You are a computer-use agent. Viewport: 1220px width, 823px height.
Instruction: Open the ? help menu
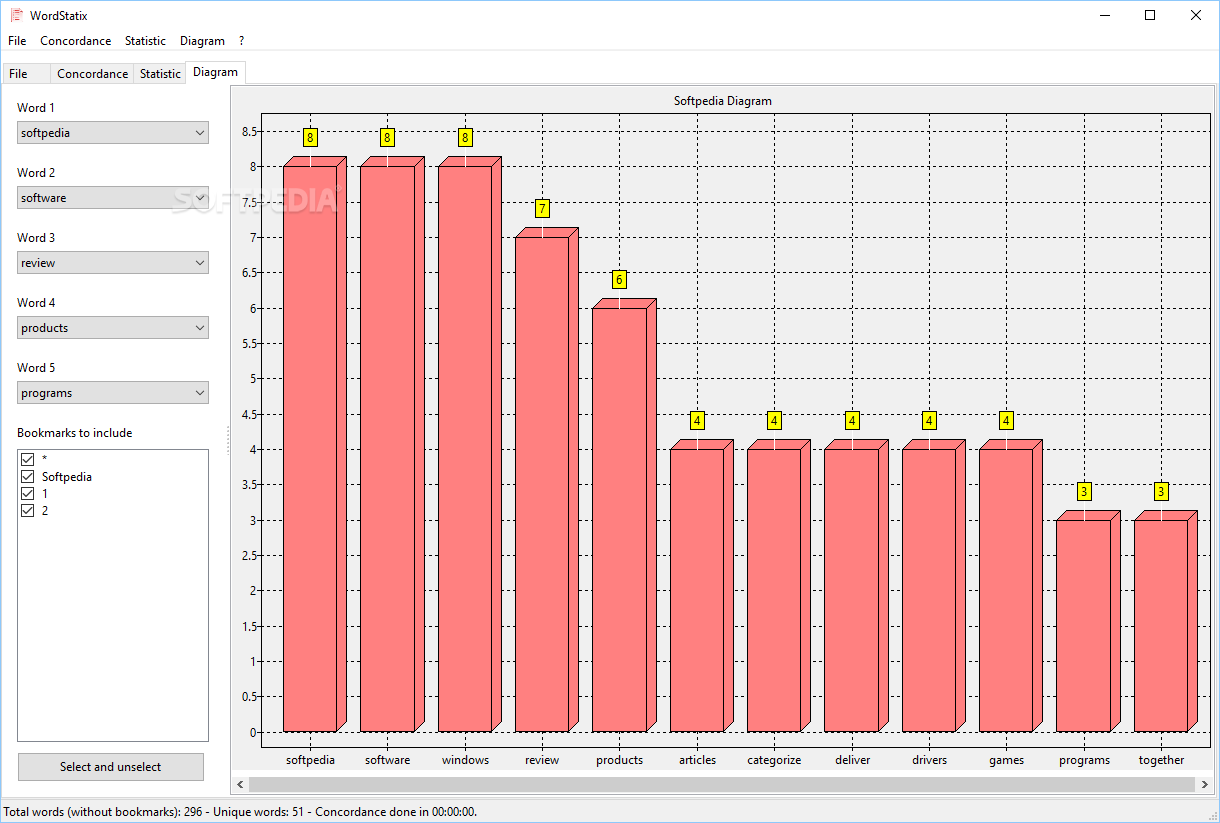pos(242,41)
